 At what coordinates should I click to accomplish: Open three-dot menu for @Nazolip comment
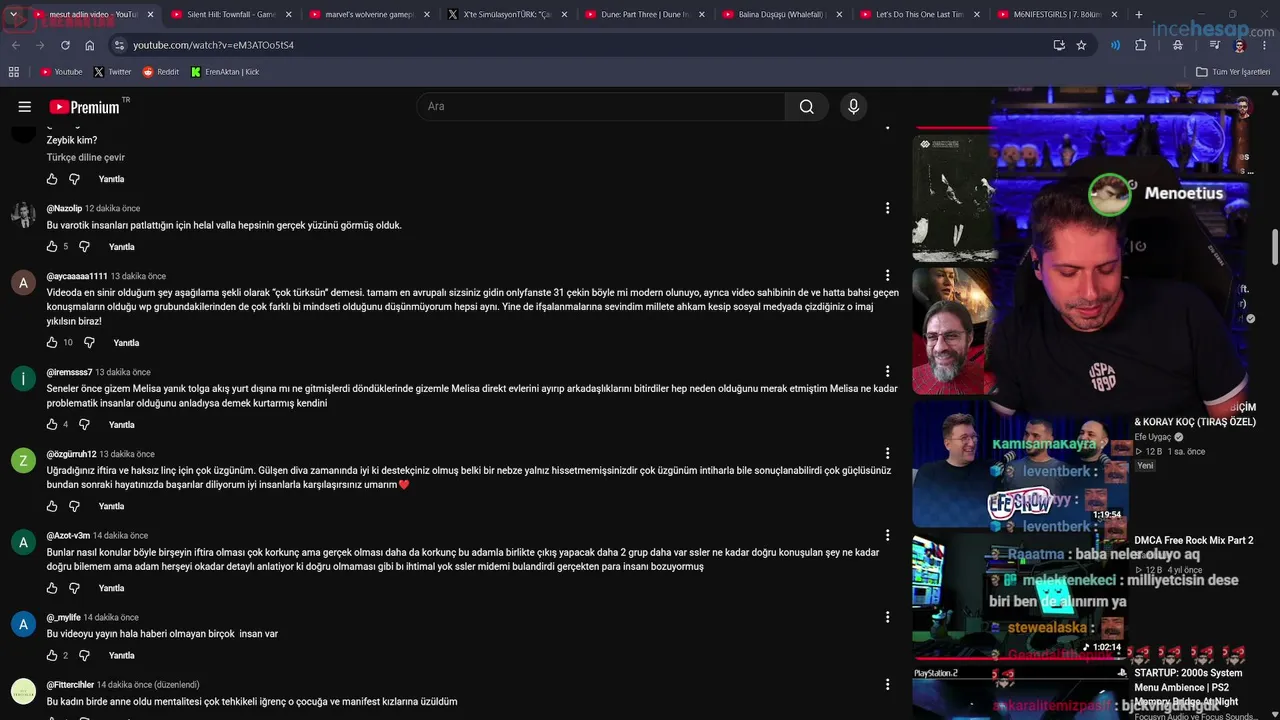point(887,208)
